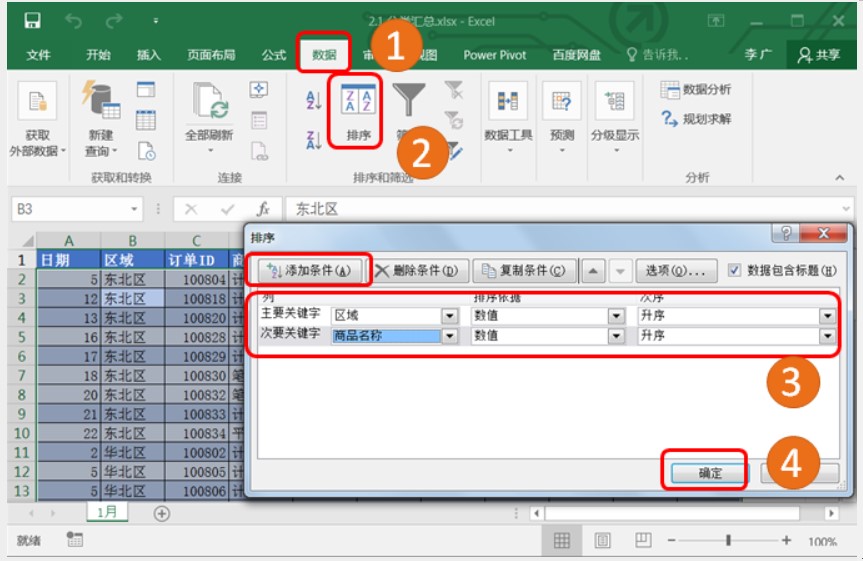Click the sort dialog help question icon

(786, 233)
